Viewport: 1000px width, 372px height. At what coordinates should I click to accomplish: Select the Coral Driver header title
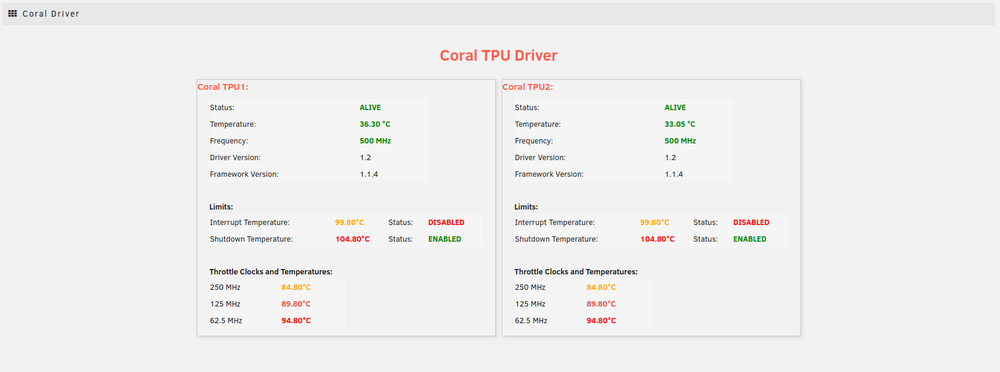pos(51,13)
